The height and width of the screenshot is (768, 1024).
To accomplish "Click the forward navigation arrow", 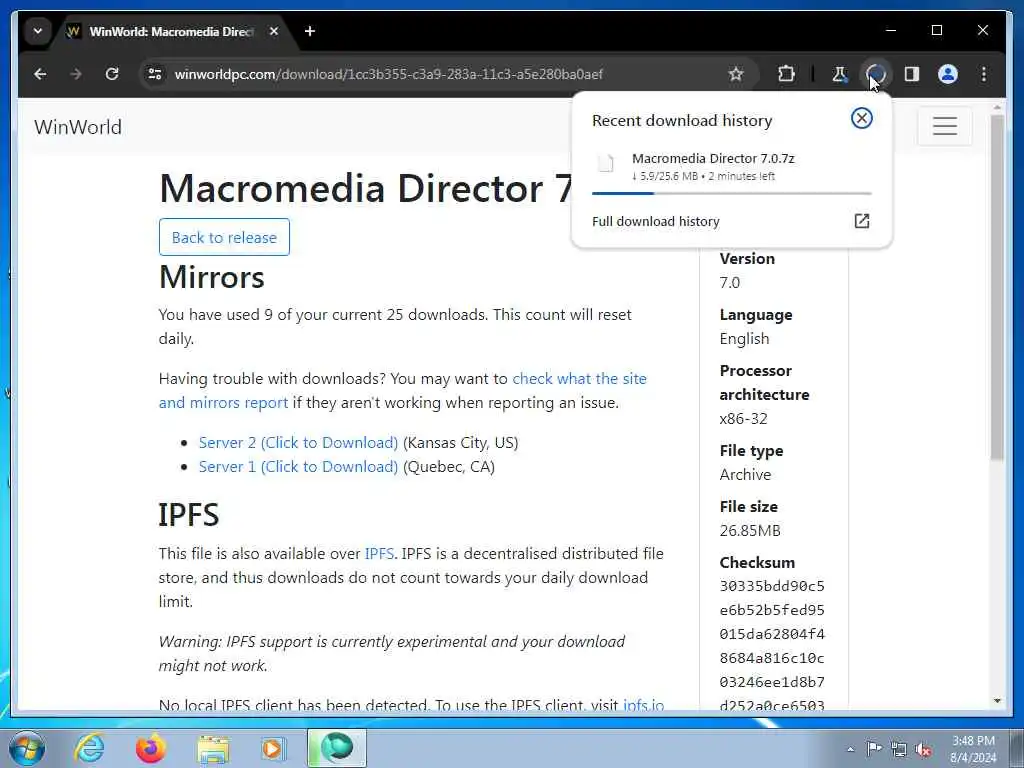I will [x=76, y=74].
